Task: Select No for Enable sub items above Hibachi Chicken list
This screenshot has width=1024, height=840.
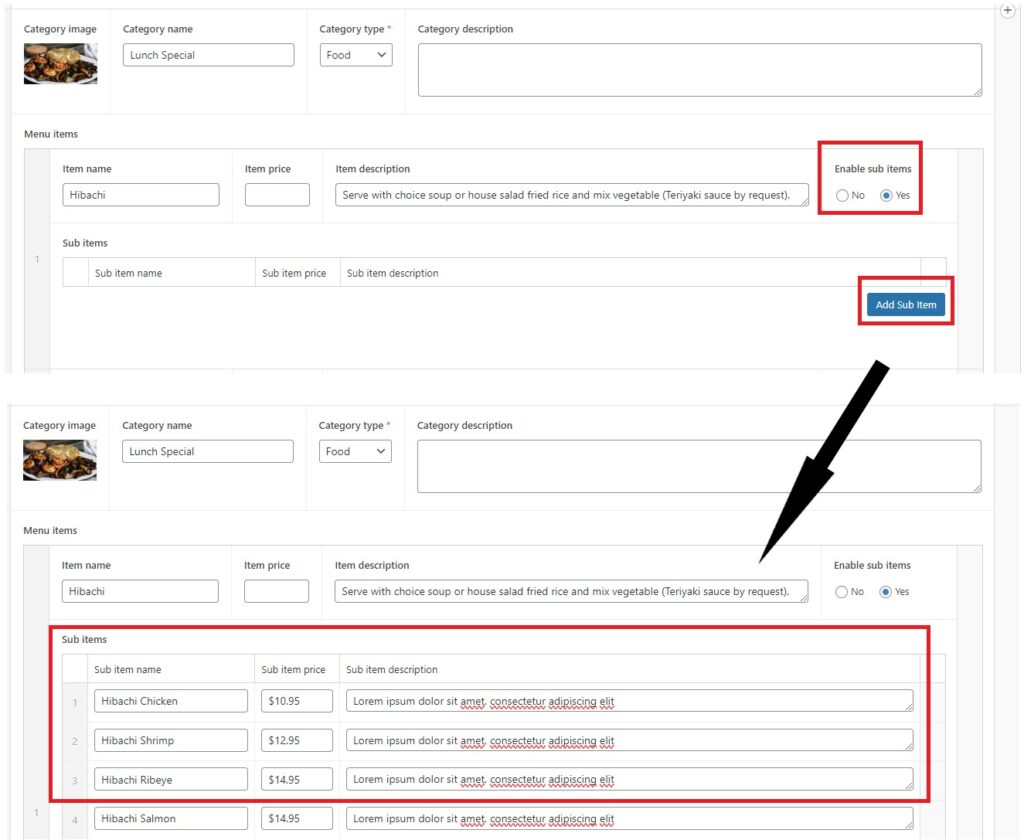Action: tap(841, 592)
